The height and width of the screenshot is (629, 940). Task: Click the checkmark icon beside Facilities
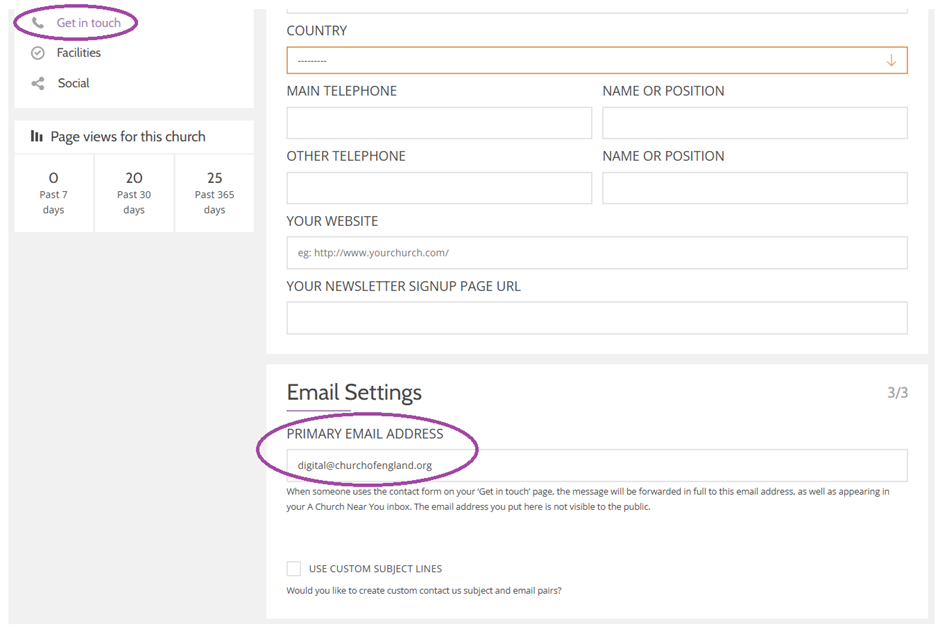(x=38, y=53)
